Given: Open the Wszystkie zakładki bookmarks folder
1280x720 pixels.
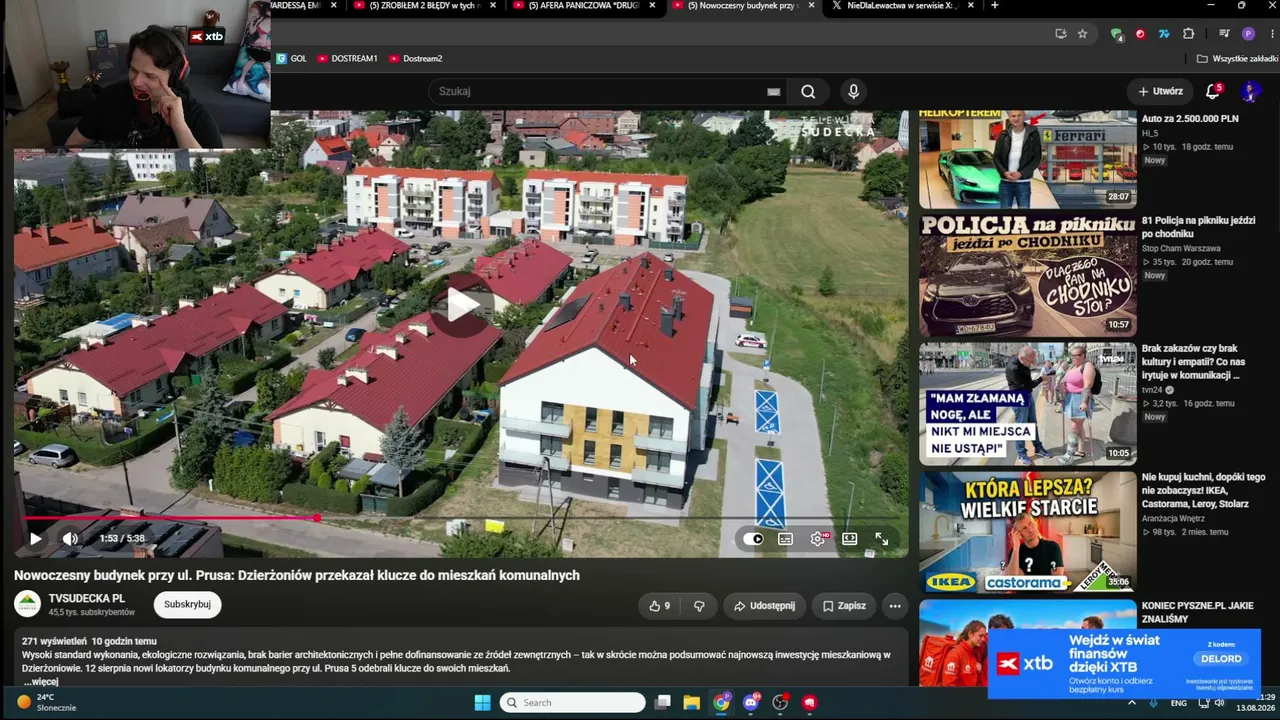Looking at the screenshot, I should 1237,59.
